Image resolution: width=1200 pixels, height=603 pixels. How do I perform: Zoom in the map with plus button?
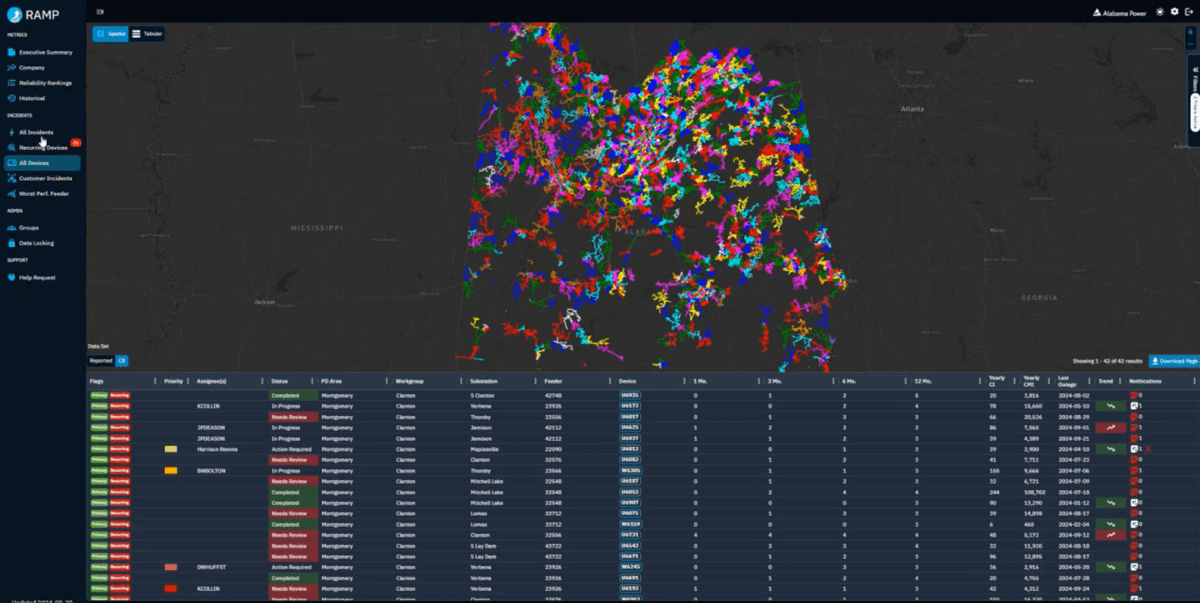[x=1190, y=32]
